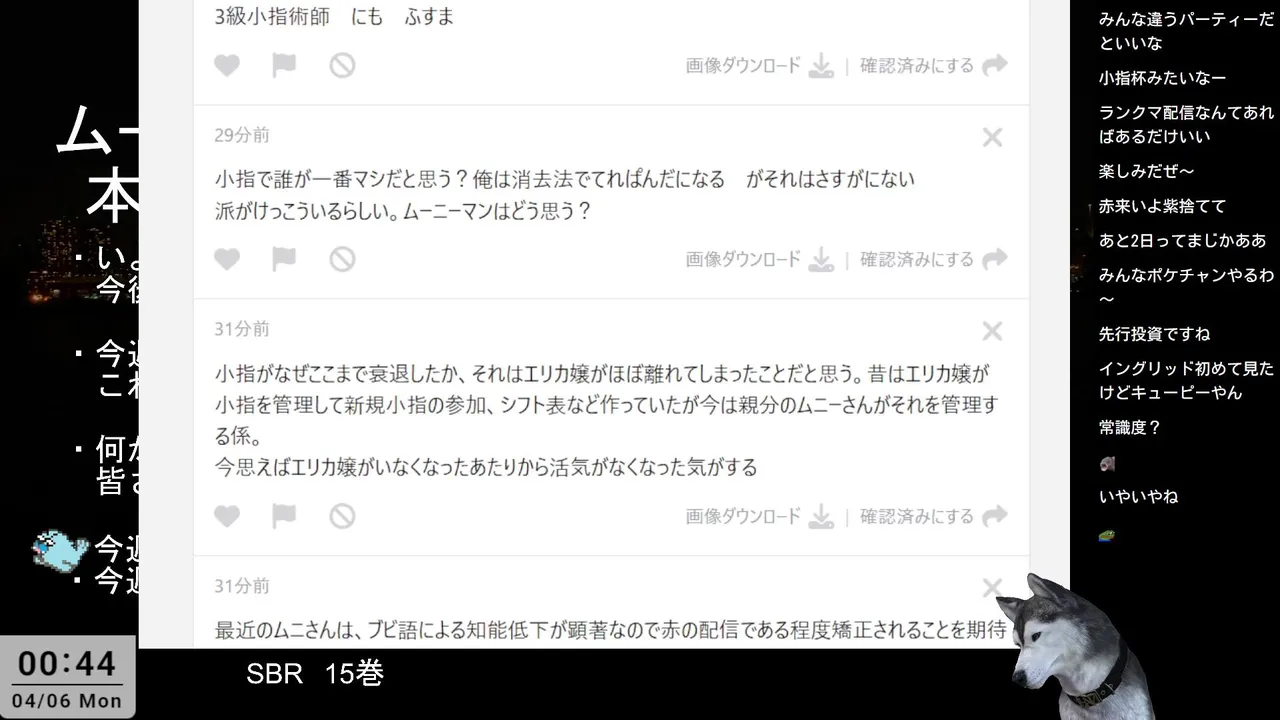Dismiss the 29分前 message with X
Image resolution: width=1280 pixels, height=720 pixels.
[992, 138]
